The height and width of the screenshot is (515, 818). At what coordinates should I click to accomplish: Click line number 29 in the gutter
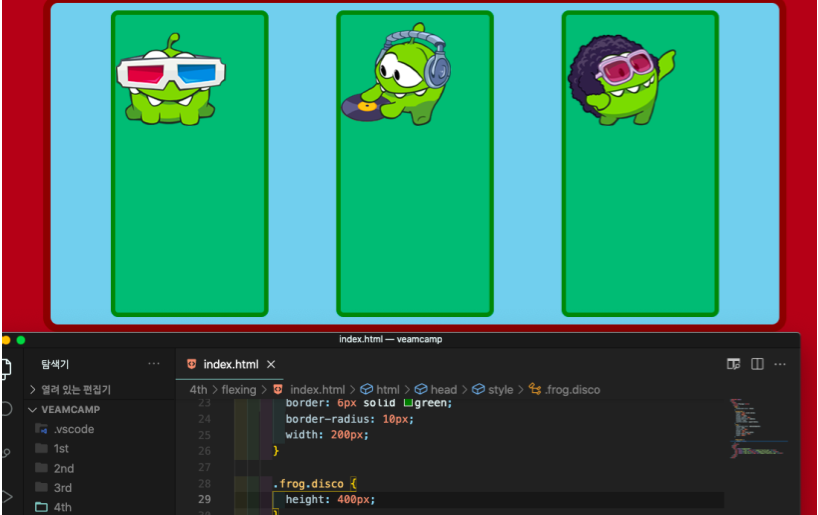pos(204,499)
